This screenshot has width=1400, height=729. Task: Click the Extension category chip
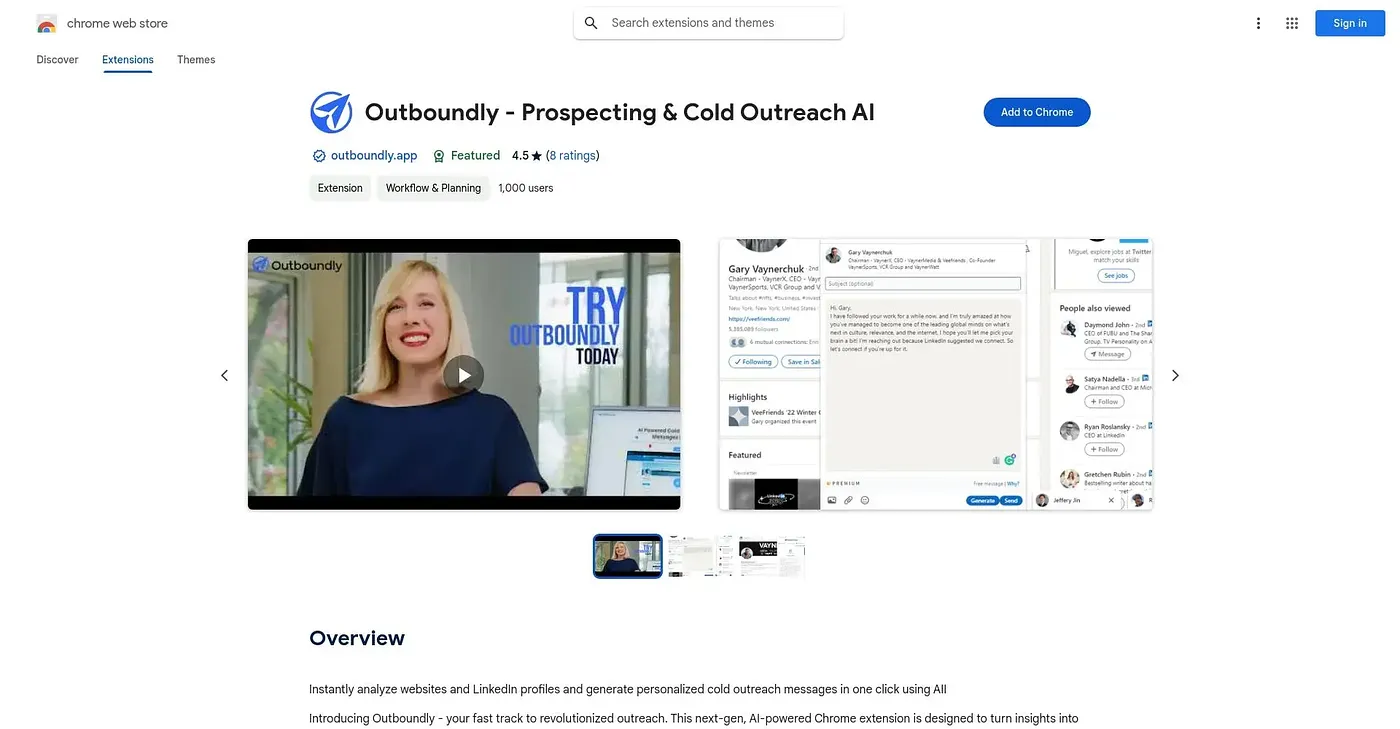[x=340, y=188]
